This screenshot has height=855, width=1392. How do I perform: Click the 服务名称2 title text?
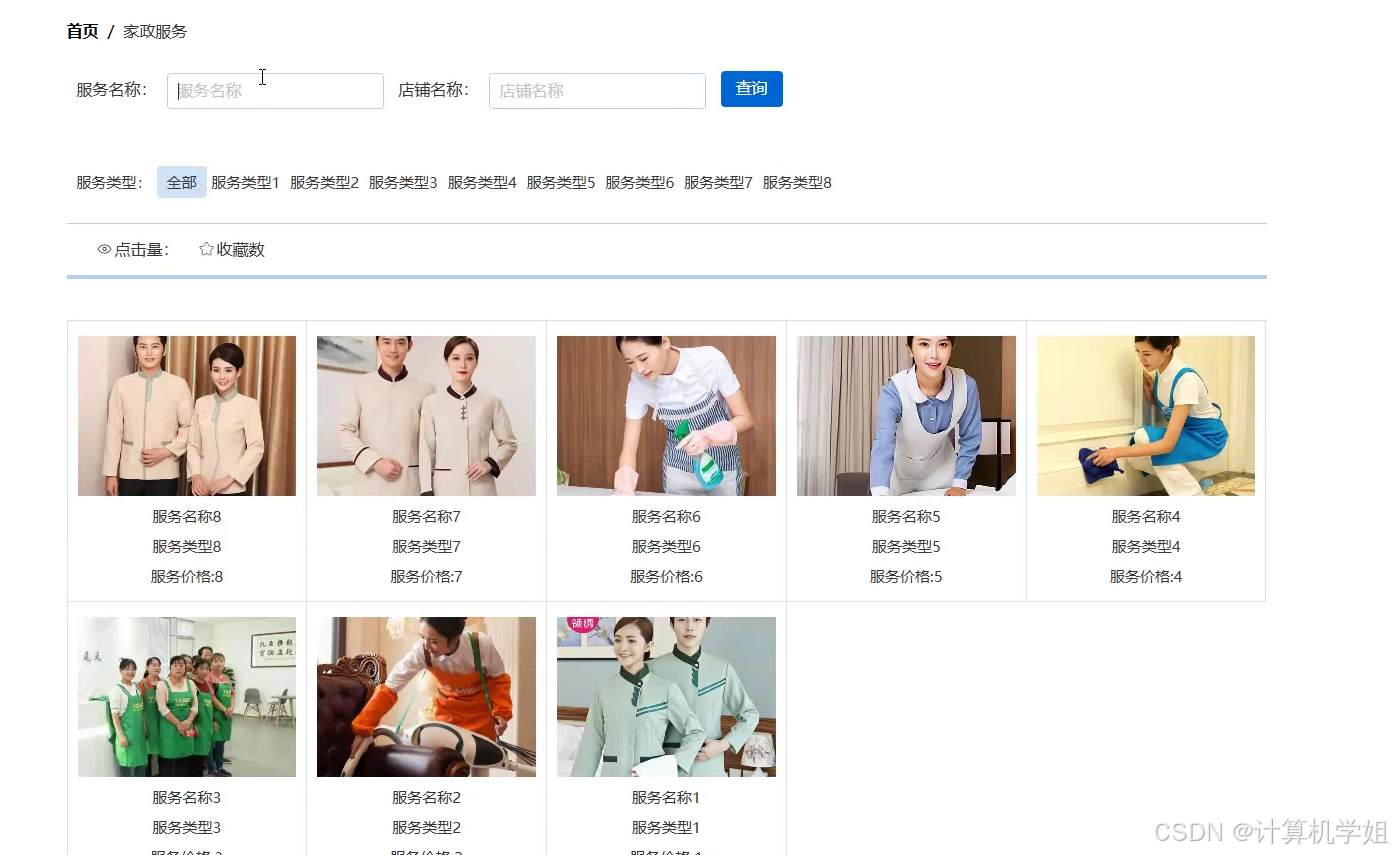pyautogui.click(x=426, y=798)
